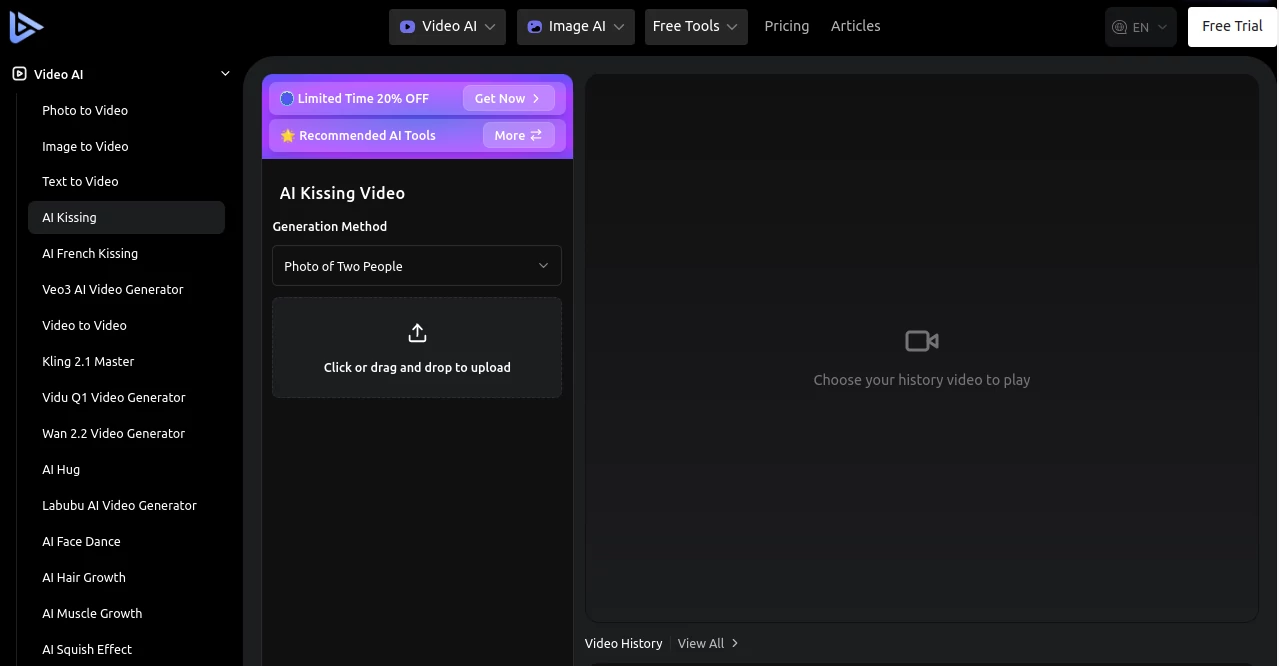The width and height of the screenshot is (1279, 666).
Task: Click the upload icon in the drop zone
Action: (417, 331)
